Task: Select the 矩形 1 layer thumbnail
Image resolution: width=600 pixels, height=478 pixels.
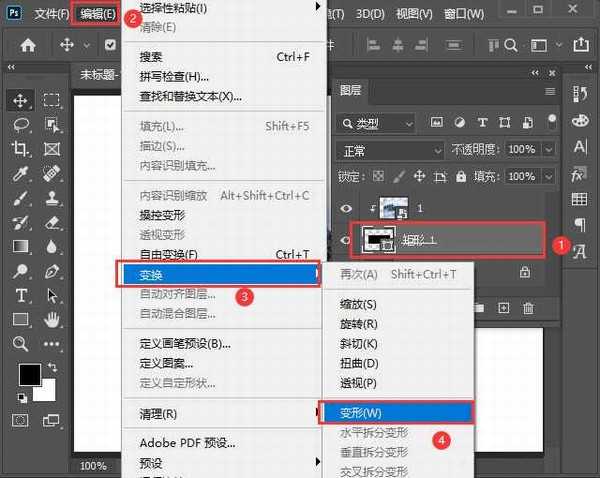Action: pos(378,241)
